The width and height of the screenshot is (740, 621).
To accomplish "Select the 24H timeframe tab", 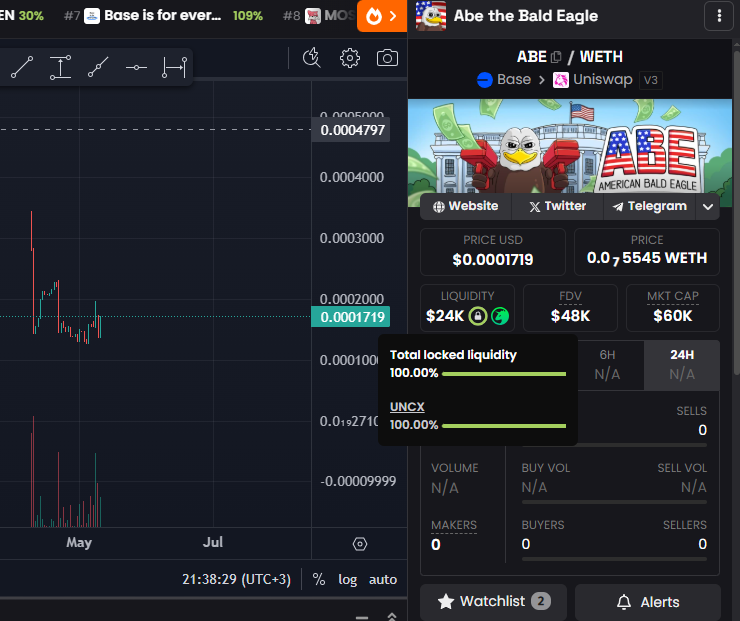I will (682, 365).
